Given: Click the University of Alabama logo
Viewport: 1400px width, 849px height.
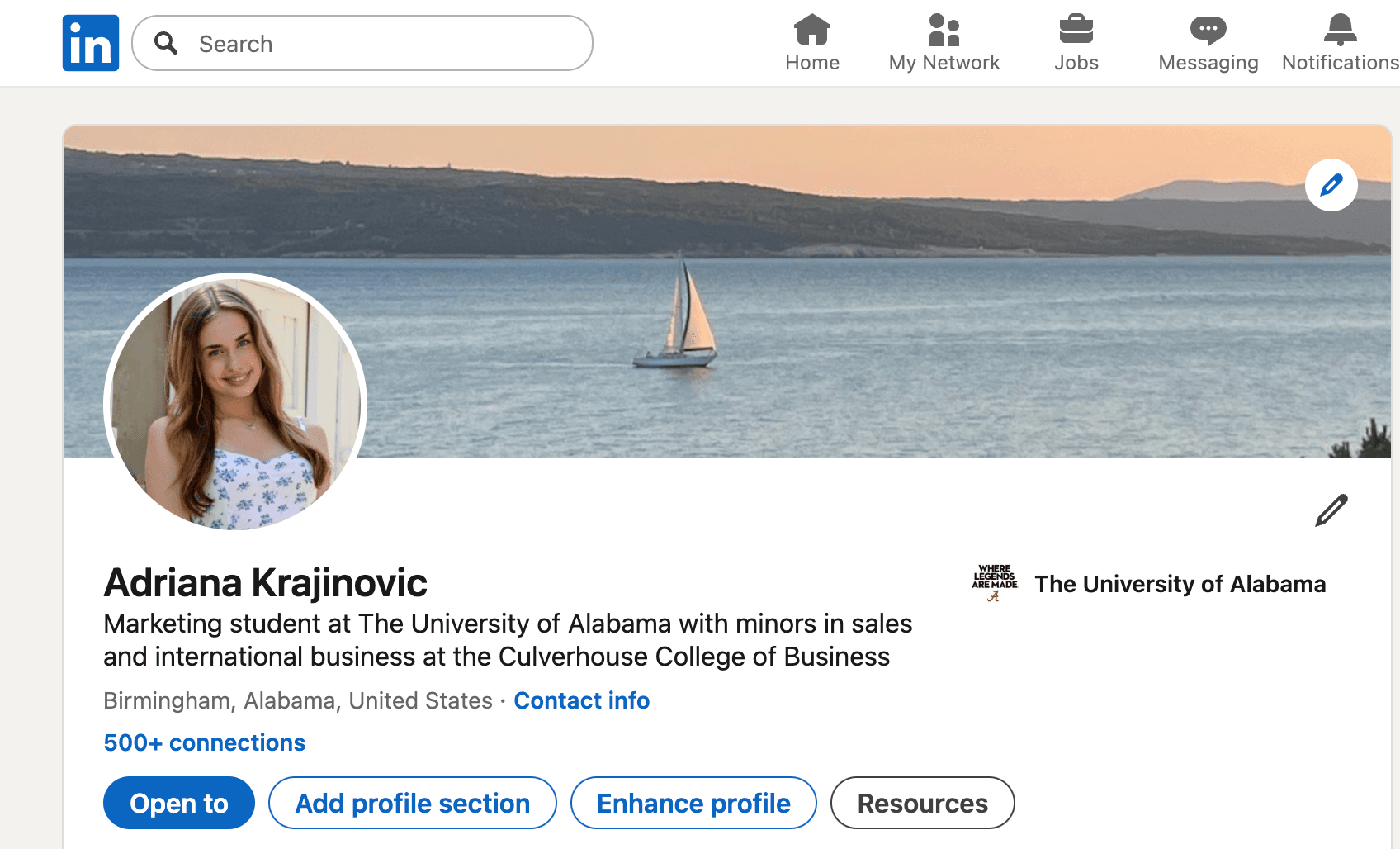Looking at the screenshot, I should (x=992, y=583).
